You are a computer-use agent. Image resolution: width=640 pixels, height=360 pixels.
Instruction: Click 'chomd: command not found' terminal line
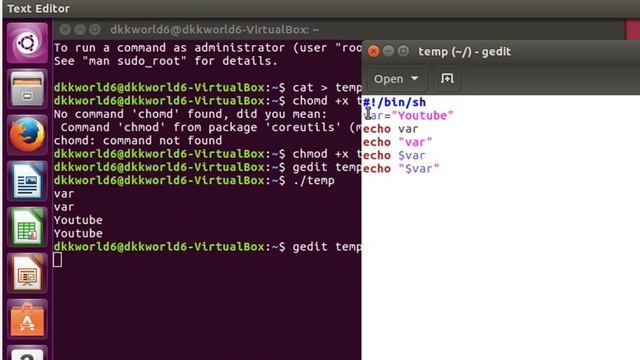[138, 140]
